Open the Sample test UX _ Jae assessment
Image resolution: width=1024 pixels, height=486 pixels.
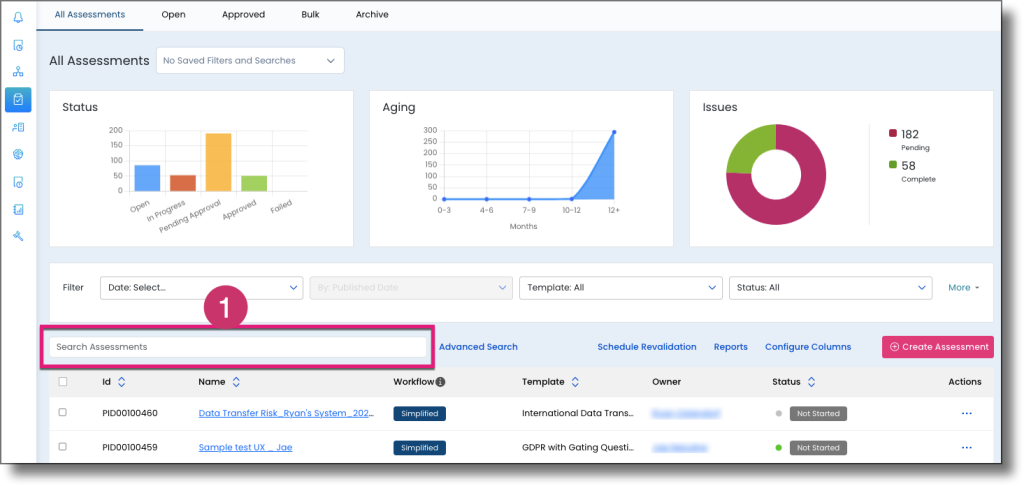point(246,447)
